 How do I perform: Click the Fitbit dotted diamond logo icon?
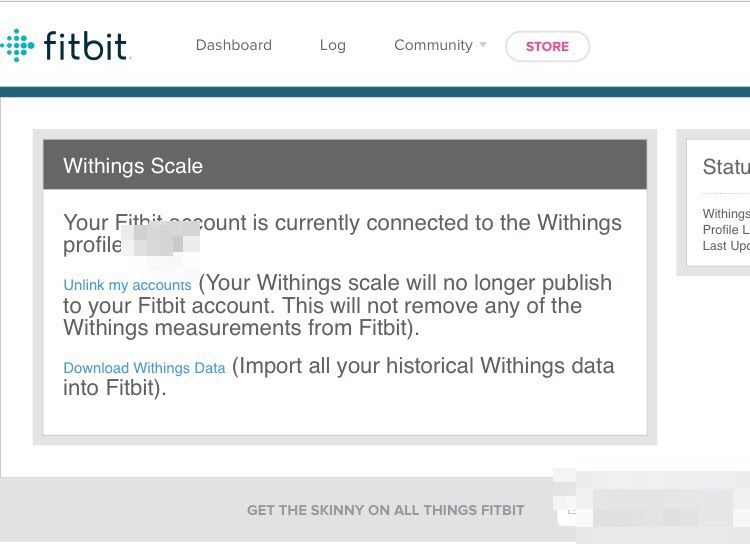click(15, 45)
